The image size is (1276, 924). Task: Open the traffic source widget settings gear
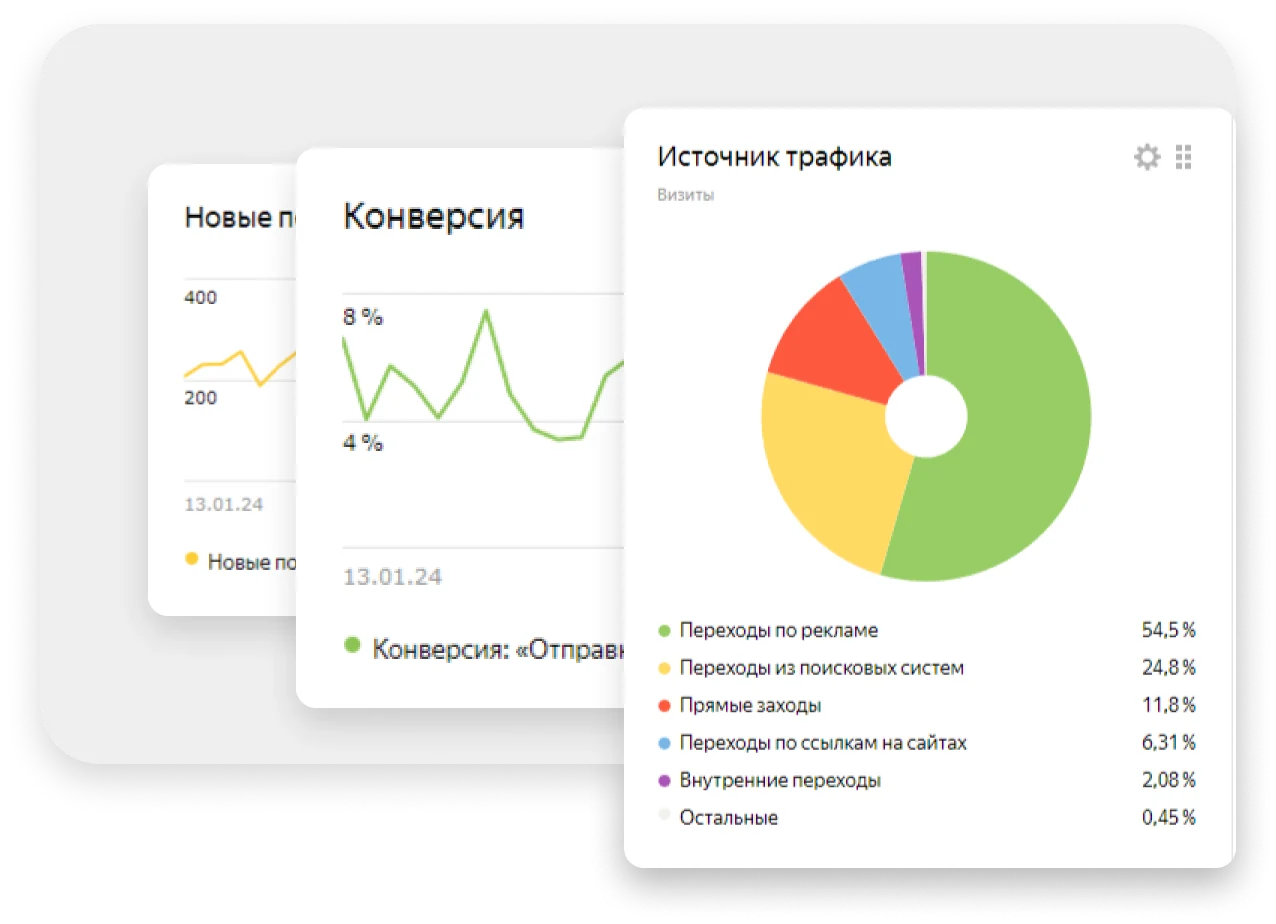1147,157
